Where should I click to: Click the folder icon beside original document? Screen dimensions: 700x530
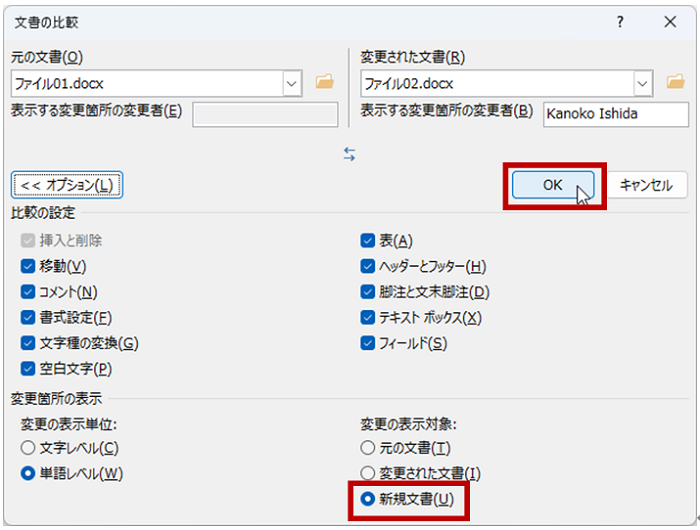323,83
